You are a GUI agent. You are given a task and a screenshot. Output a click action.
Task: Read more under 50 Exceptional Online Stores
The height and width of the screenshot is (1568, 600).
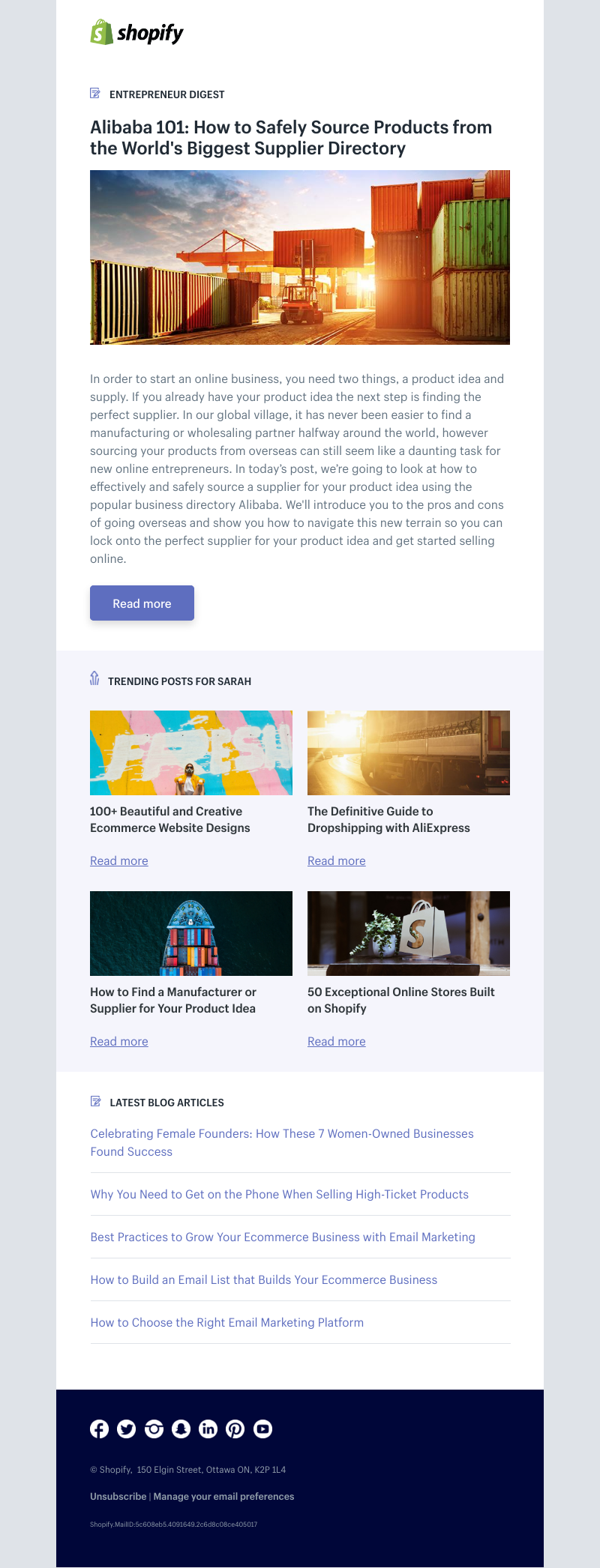pyautogui.click(x=337, y=1041)
